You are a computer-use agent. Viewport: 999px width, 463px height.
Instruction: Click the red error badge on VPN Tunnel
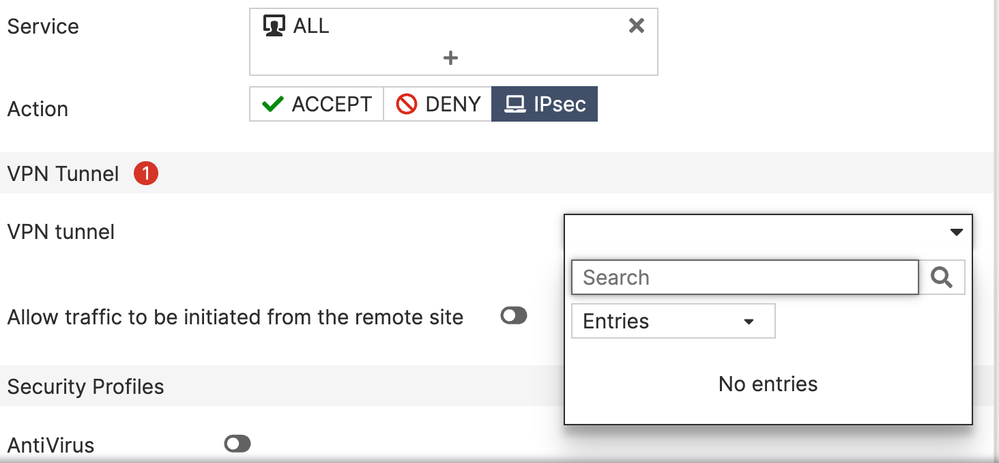(146, 174)
